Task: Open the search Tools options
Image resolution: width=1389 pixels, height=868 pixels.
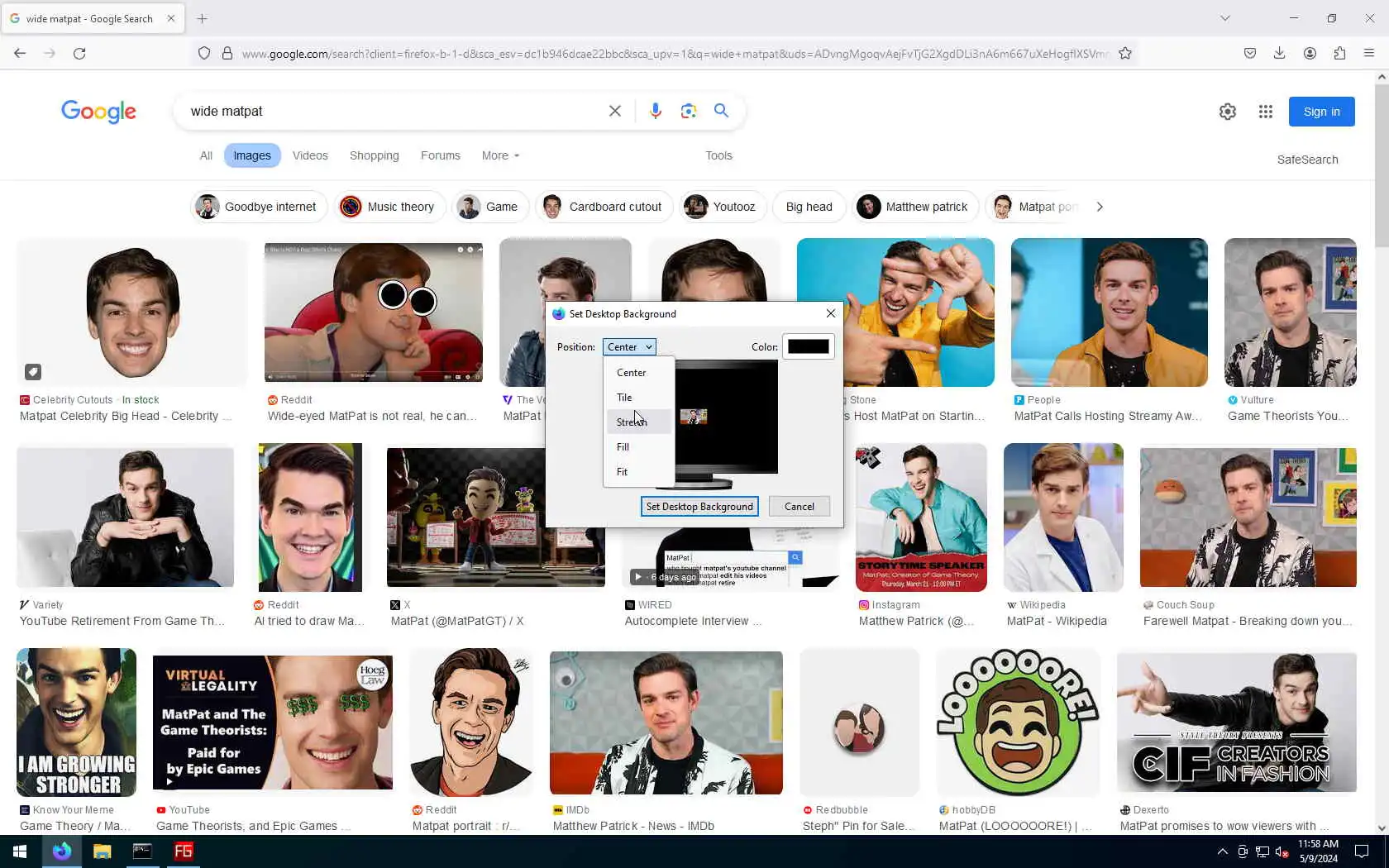Action: (718, 155)
